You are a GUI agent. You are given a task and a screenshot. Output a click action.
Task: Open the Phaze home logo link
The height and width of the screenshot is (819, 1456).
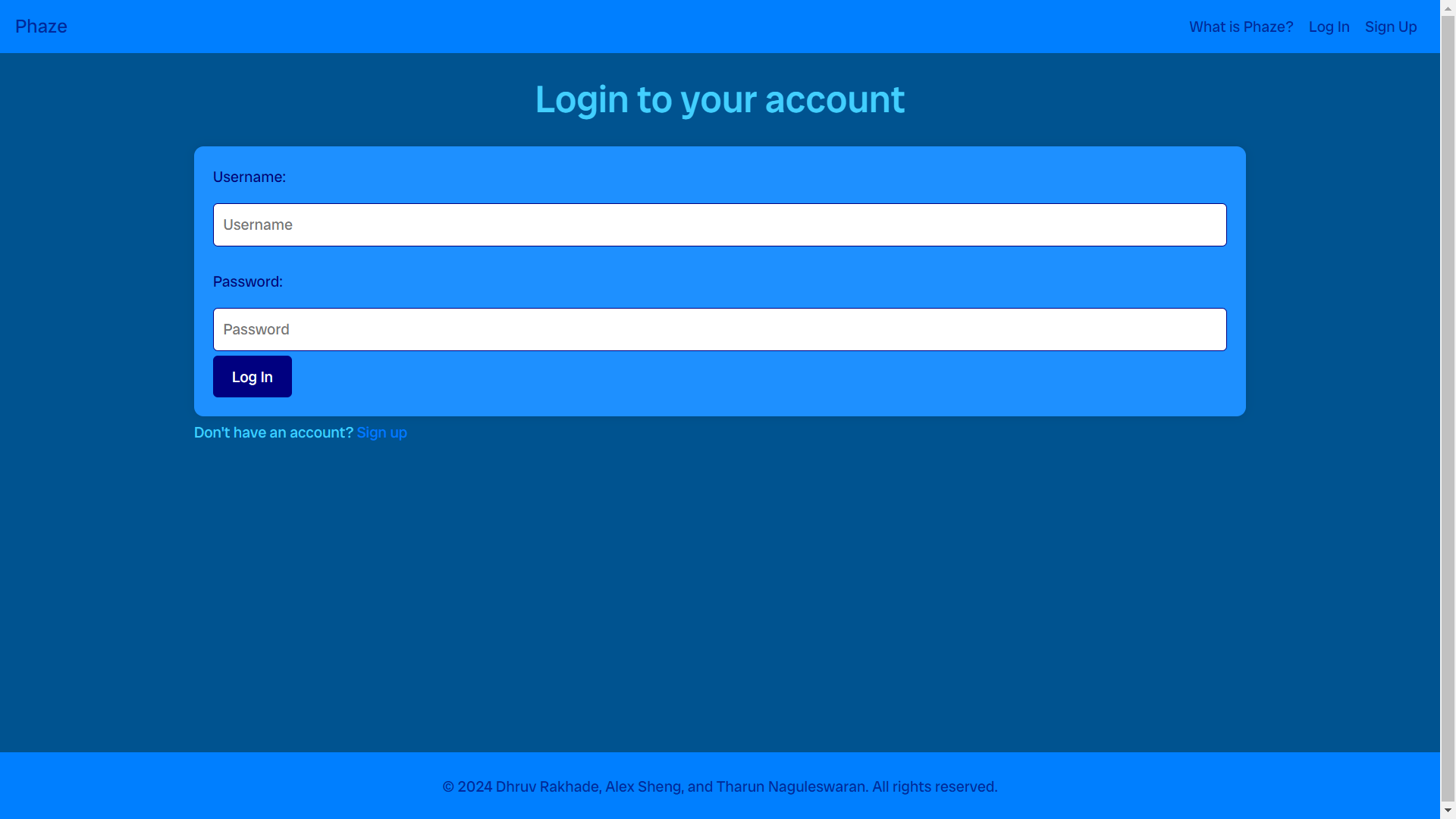pyautogui.click(x=41, y=27)
